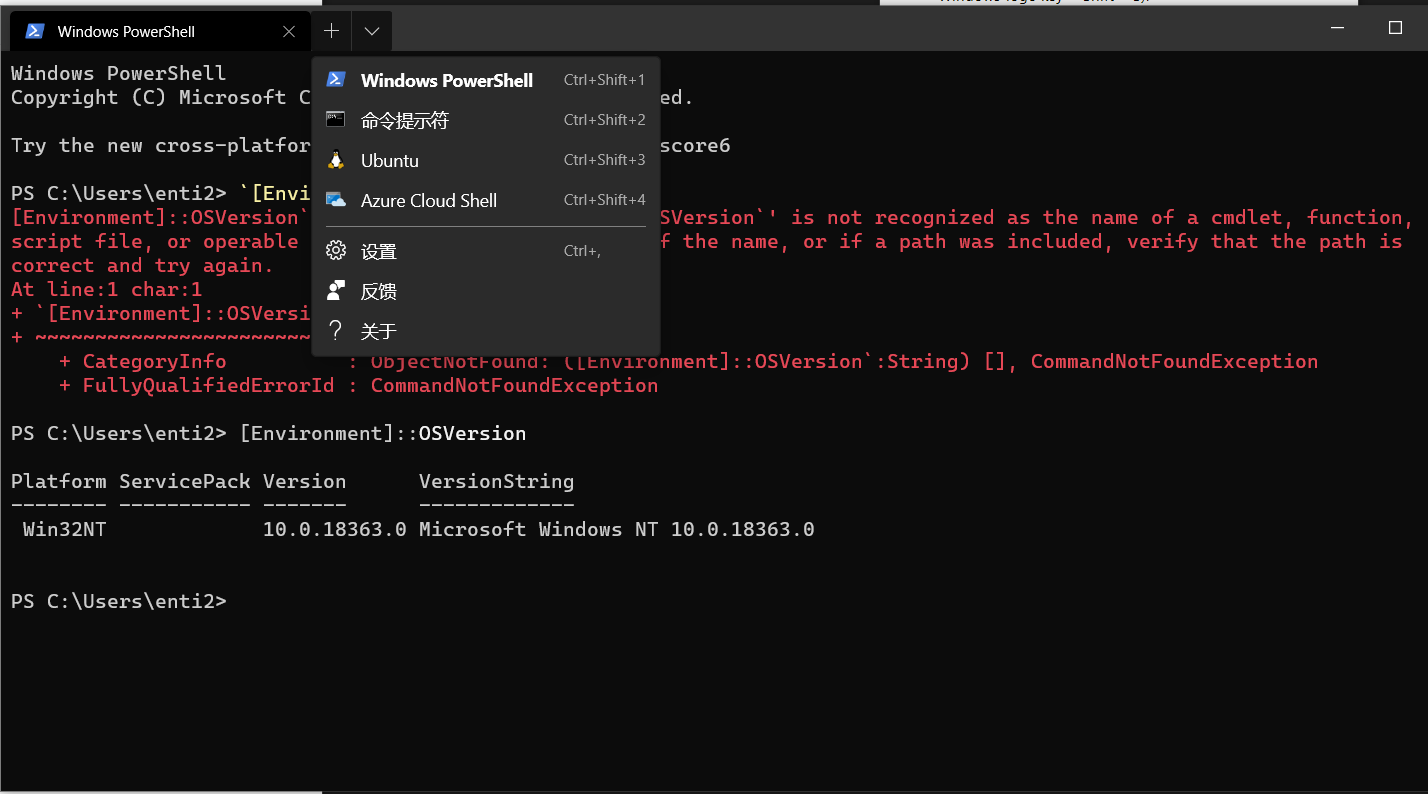Click the CommandNotFoundException error text
The width and height of the screenshot is (1428, 794).
(x=513, y=385)
